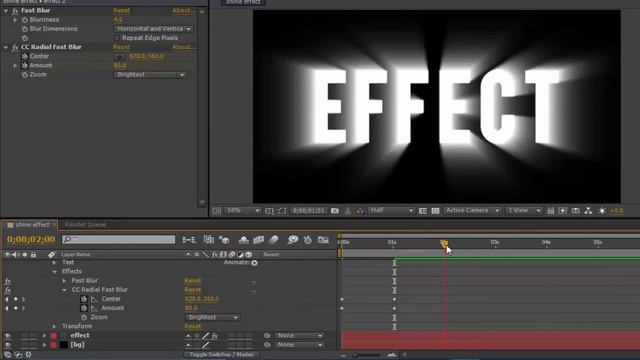
Task: Click the 0;00;02;00 timecode display
Action: point(31,239)
